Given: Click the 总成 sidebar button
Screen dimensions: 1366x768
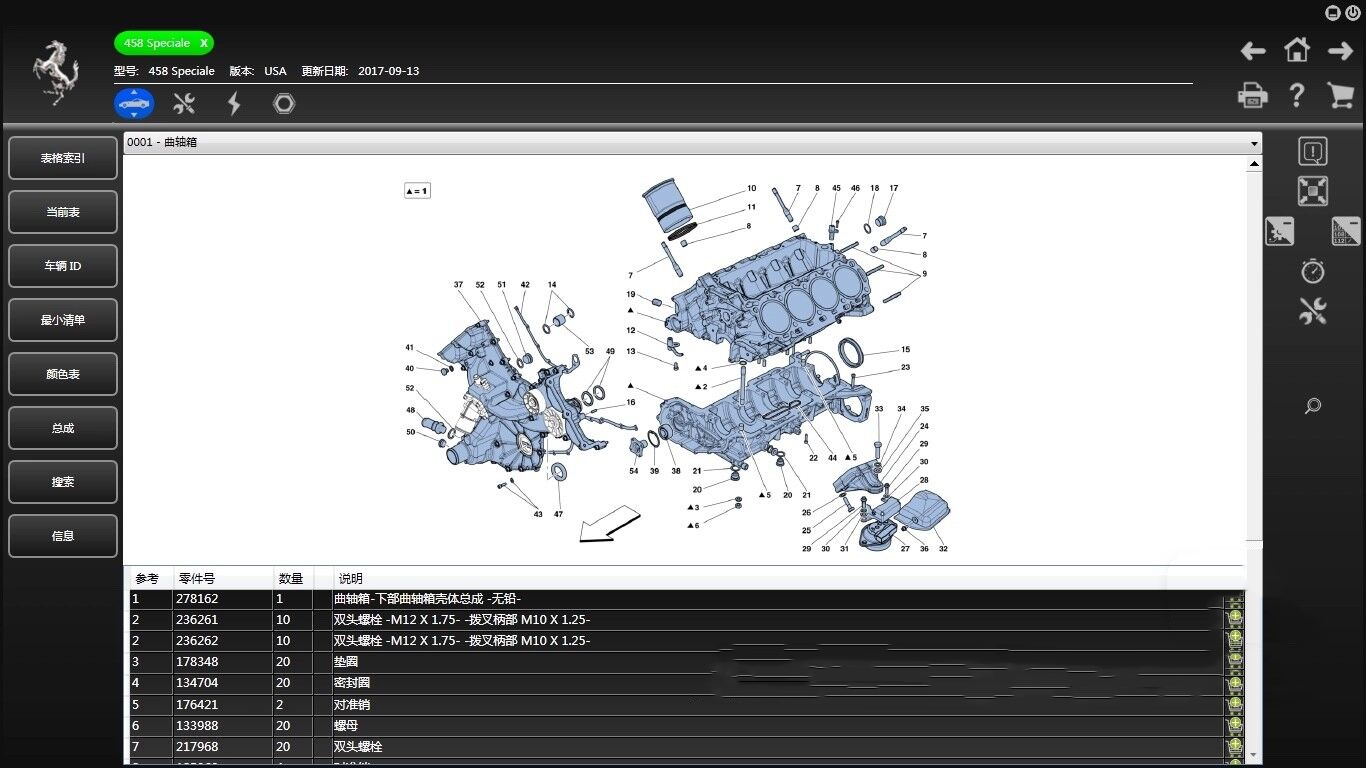Looking at the screenshot, I should [x=63, y=428].
